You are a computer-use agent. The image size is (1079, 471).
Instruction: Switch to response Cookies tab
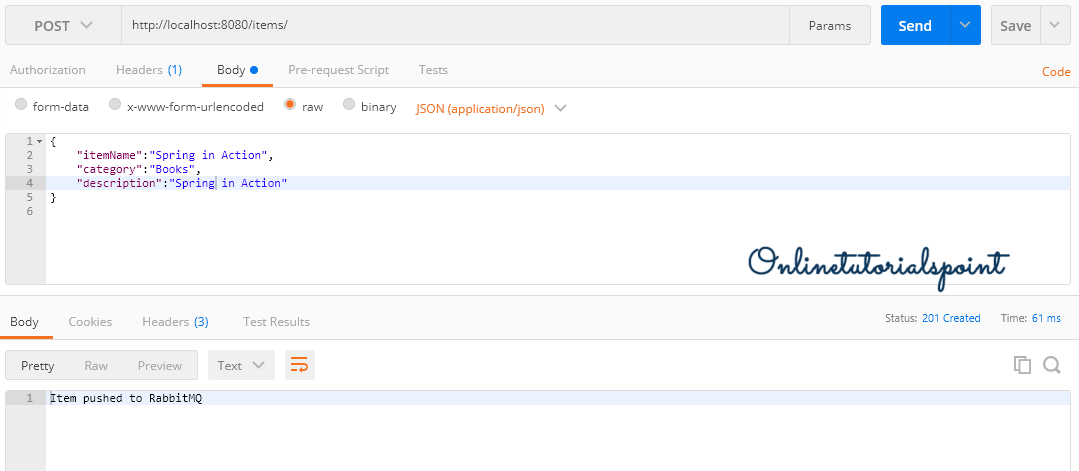tap(90, 321)
